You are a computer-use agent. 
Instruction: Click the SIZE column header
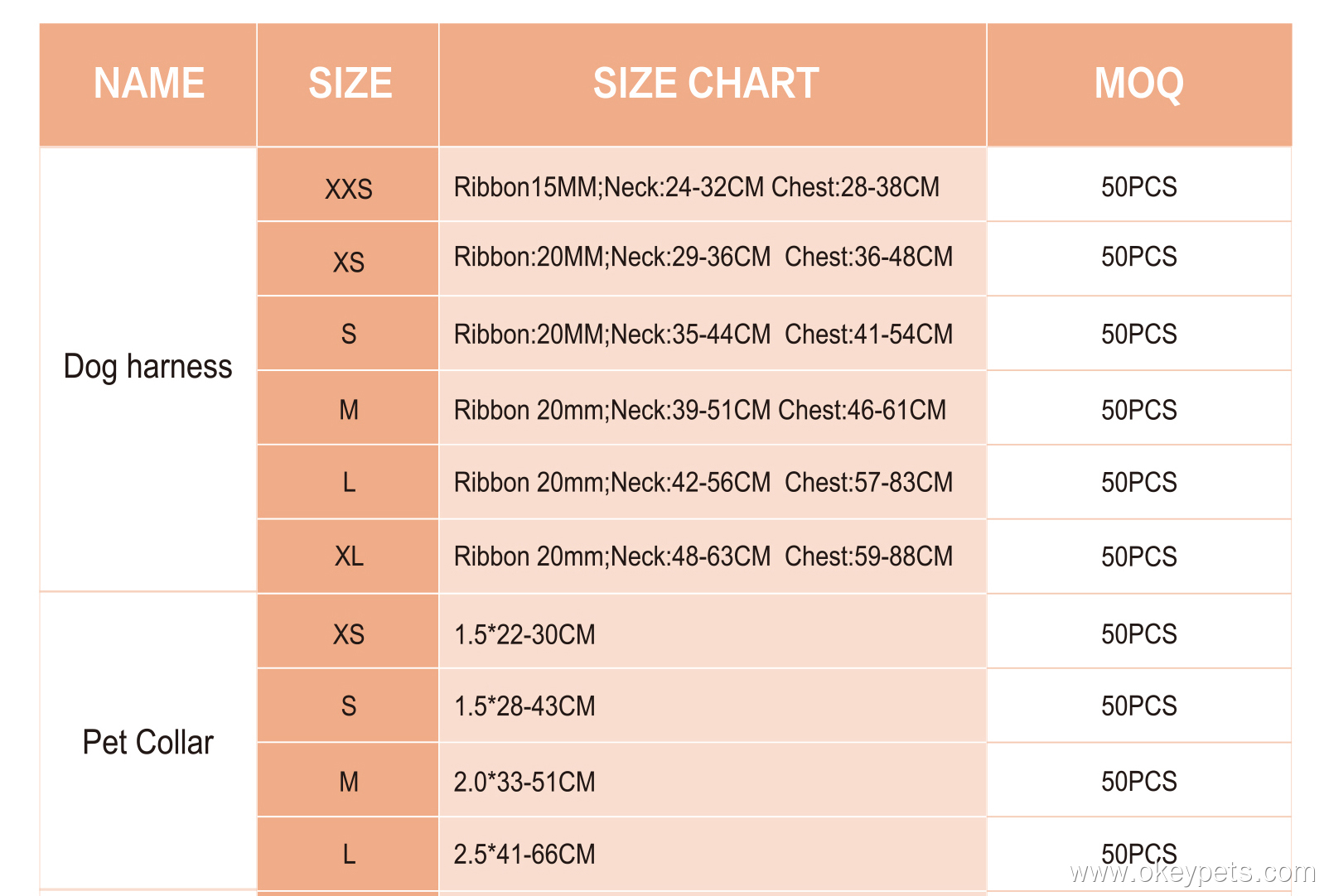(x=349, y=84)
